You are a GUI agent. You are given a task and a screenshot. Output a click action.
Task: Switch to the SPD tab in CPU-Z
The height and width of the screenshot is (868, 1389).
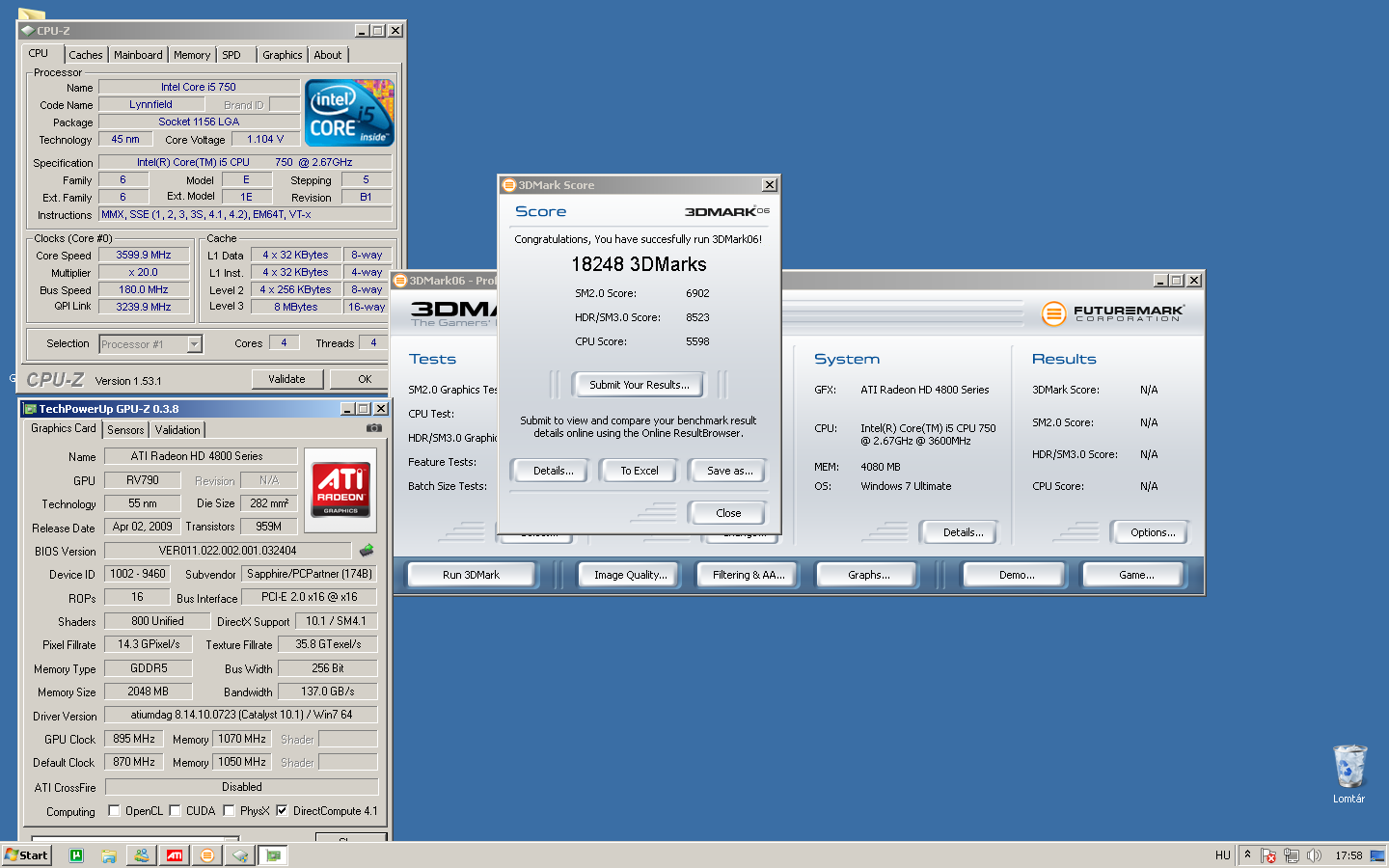[x=231, y=55]
